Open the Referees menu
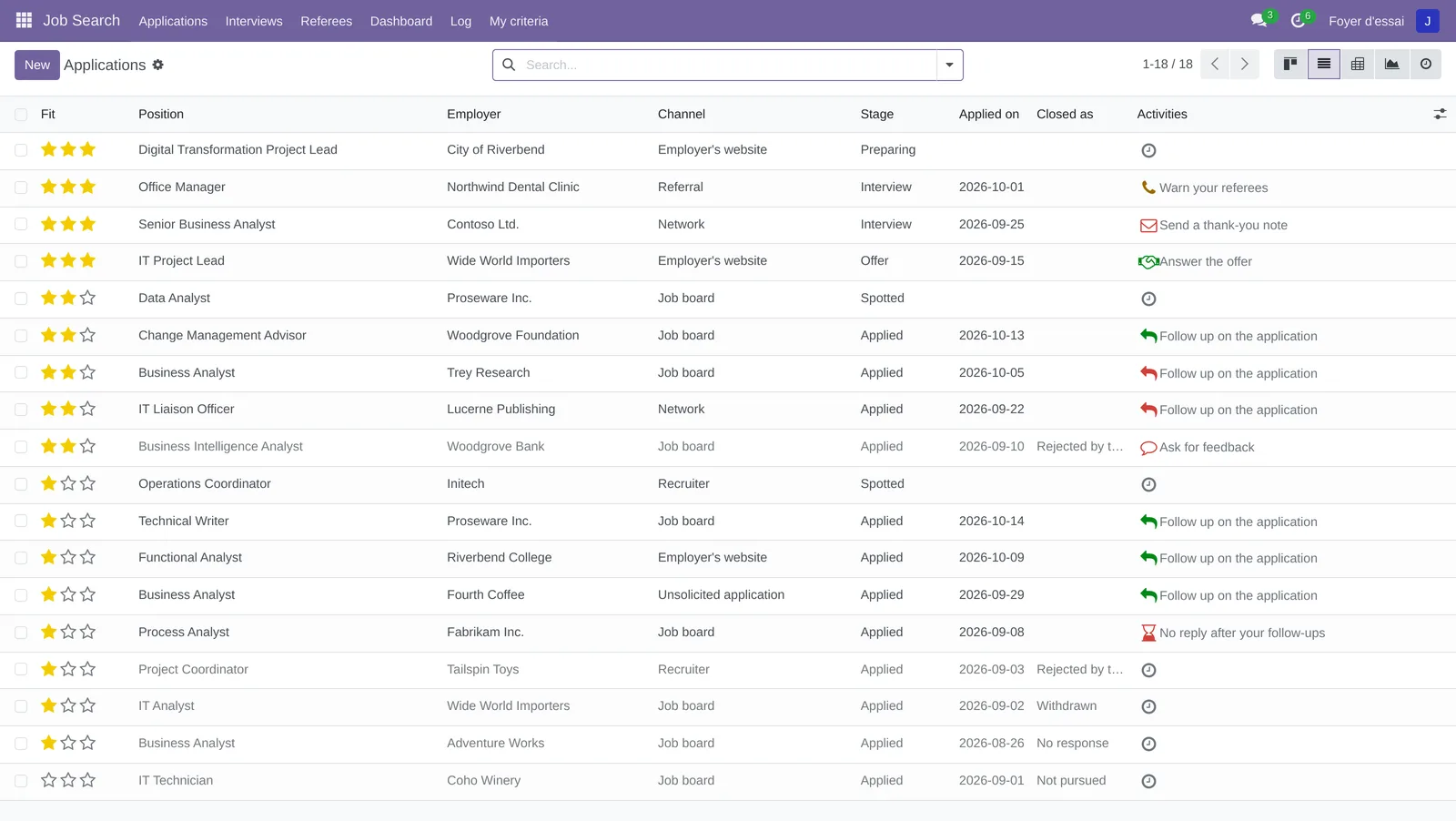This screenshot has height=821, width=1456. [327, 21]
